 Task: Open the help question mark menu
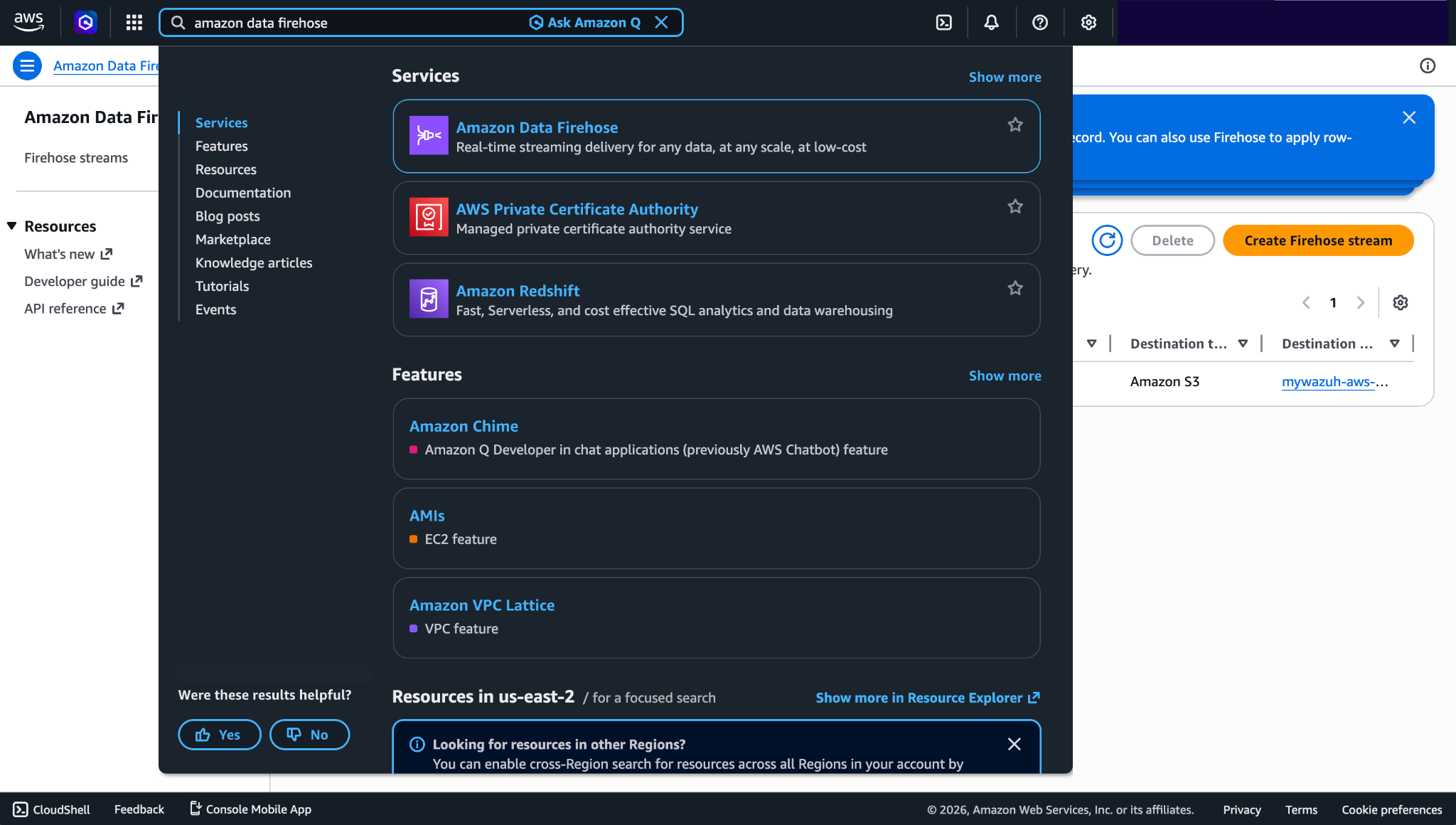click(x=1040, y=23)
